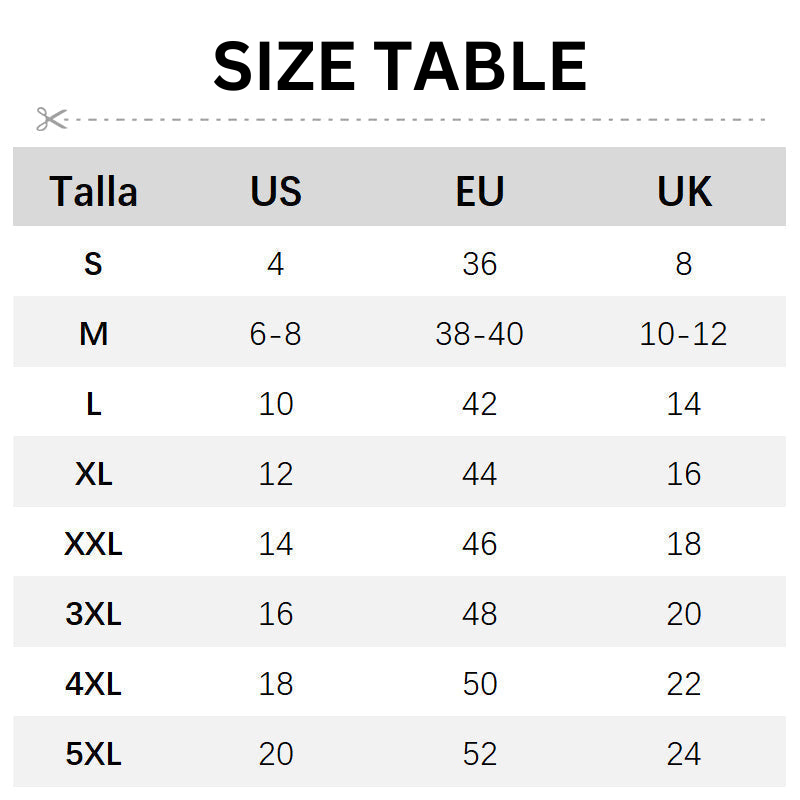
Task: Select the Talla column header
Action: coord(94,191)
